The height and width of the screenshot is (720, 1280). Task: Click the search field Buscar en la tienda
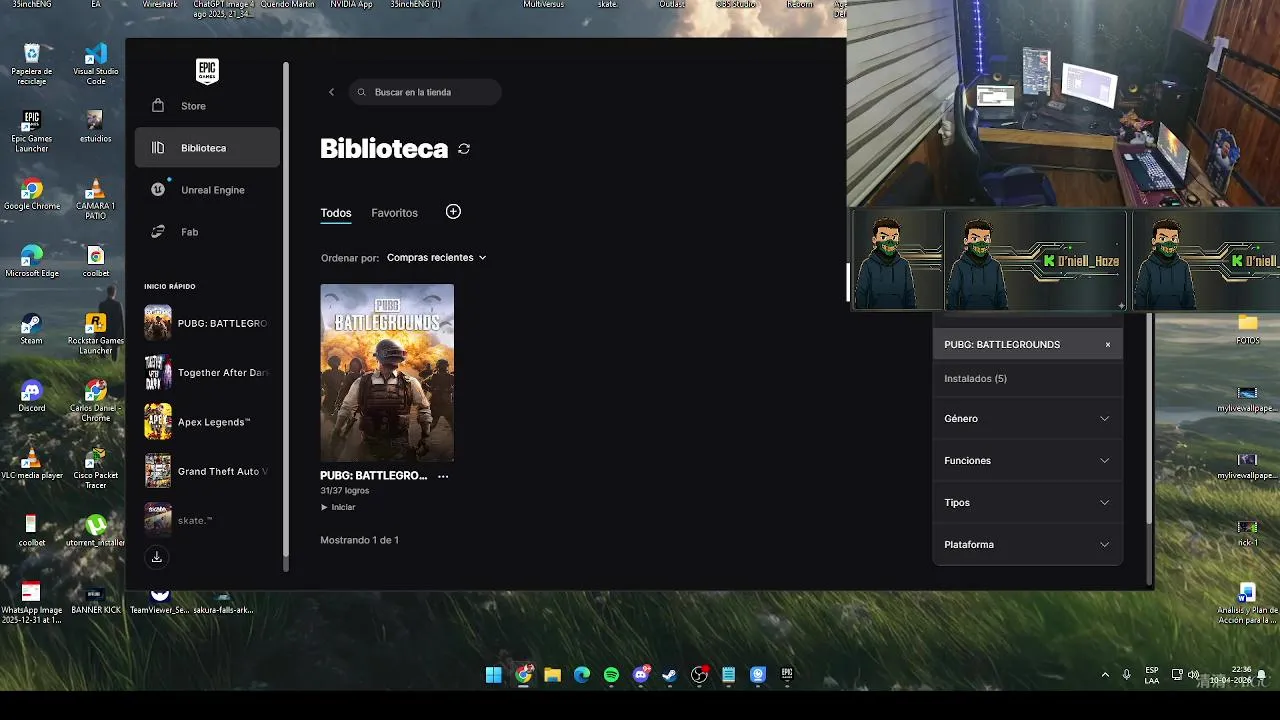click(x=425, y=92)
